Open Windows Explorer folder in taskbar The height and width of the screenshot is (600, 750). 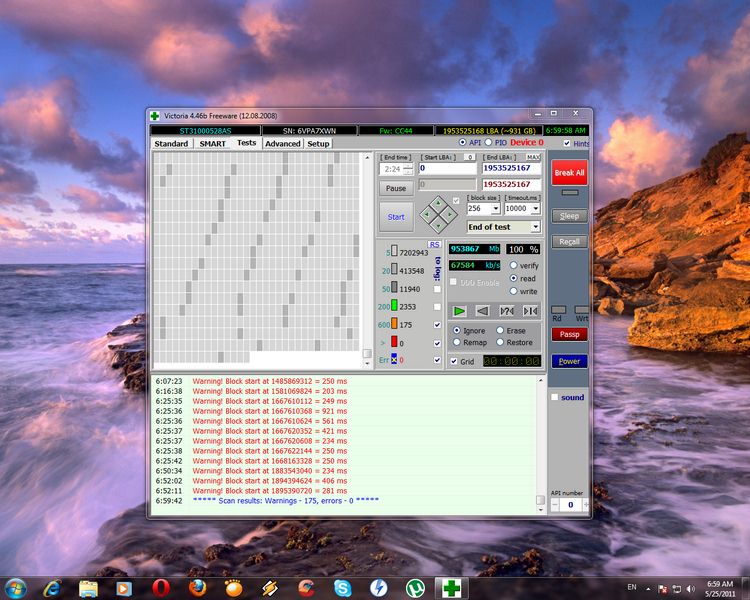(88, 588)
